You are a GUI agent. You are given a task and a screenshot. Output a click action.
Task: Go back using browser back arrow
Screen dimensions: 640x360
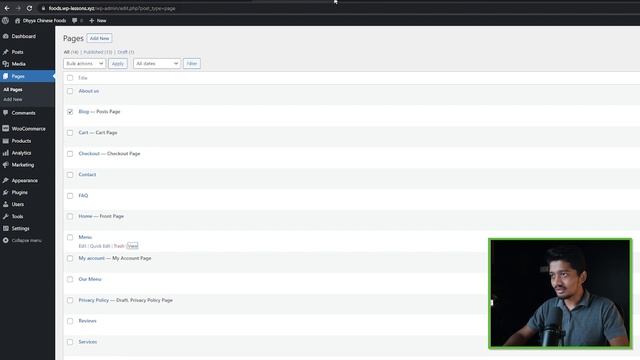click(x=7, y=8)
